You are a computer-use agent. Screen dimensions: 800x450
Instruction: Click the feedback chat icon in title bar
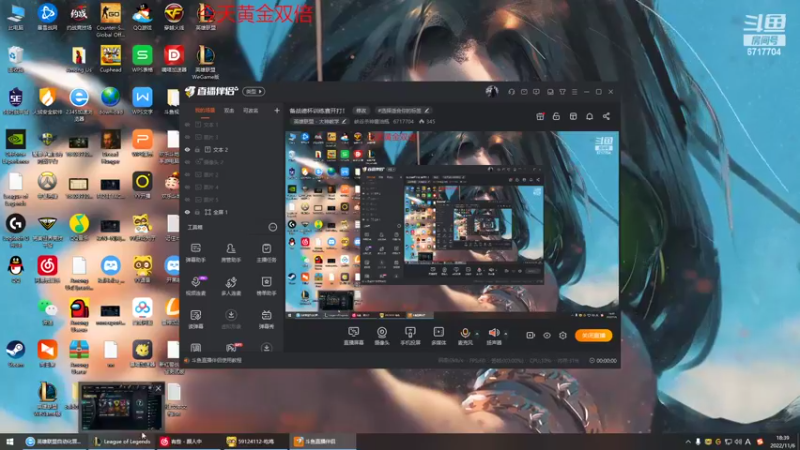pyautogui.click(x=536, y=92)
